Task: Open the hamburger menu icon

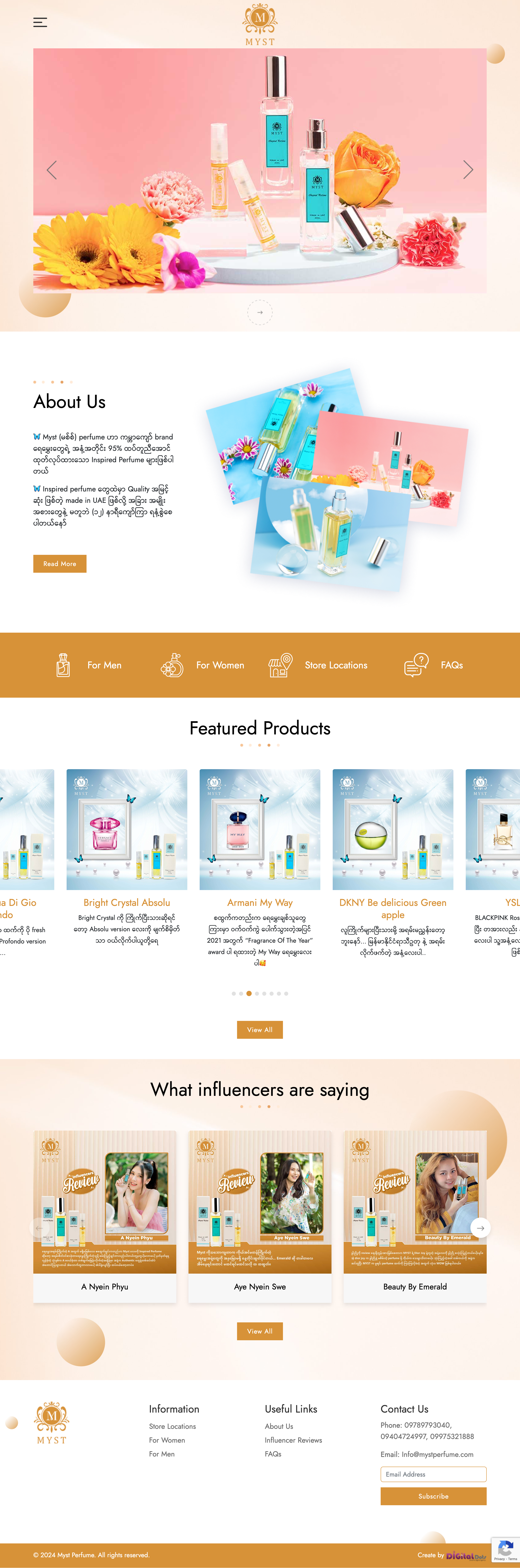Action: pyautogui.click(x=40, y=23)
